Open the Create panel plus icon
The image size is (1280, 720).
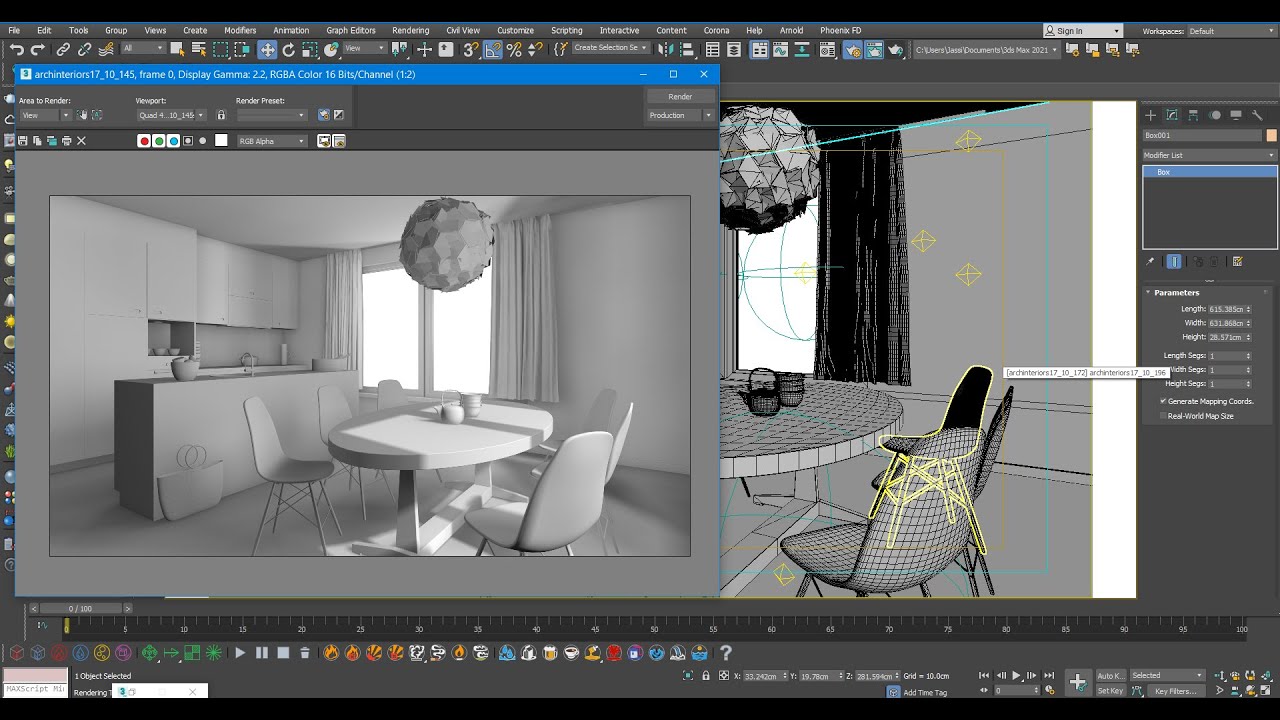click(1151, 116)
